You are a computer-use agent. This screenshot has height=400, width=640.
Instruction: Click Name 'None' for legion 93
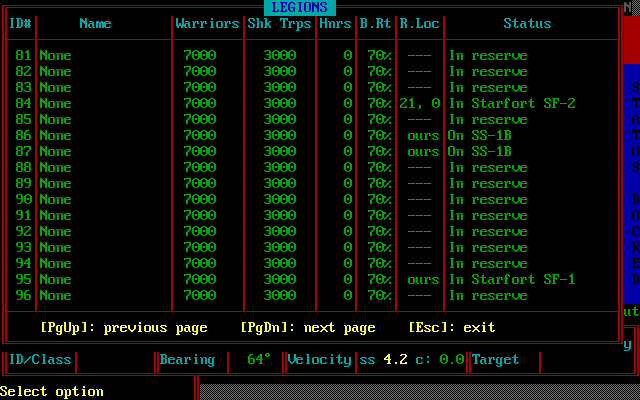56,247
